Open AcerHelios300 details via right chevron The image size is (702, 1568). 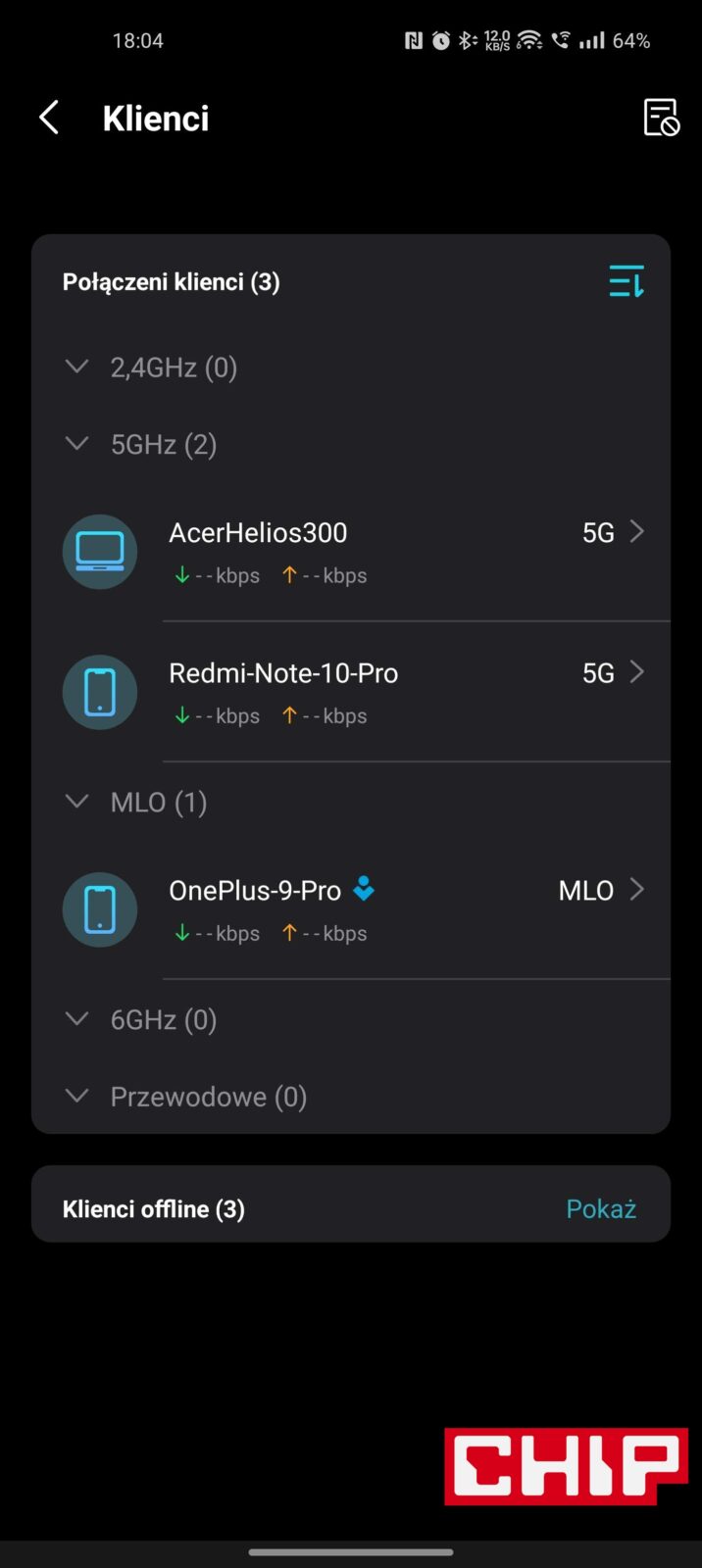[637, 532]
